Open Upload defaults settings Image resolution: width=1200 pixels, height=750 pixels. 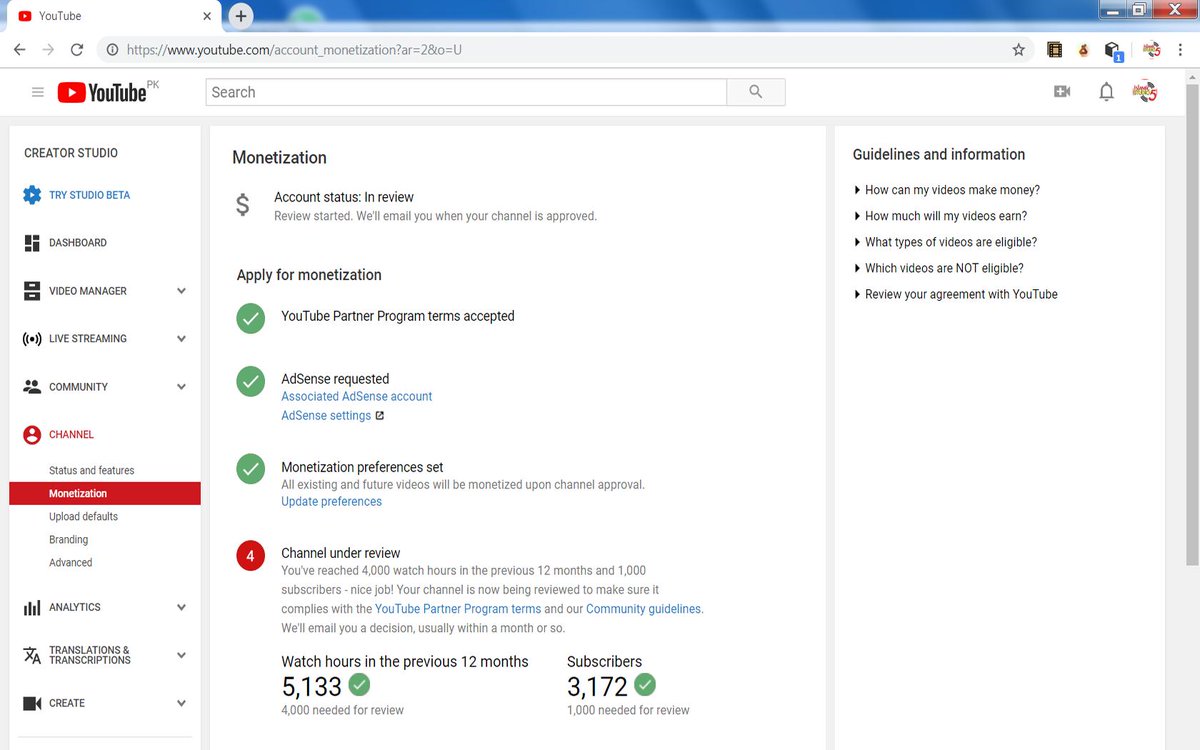click(83, 516)
